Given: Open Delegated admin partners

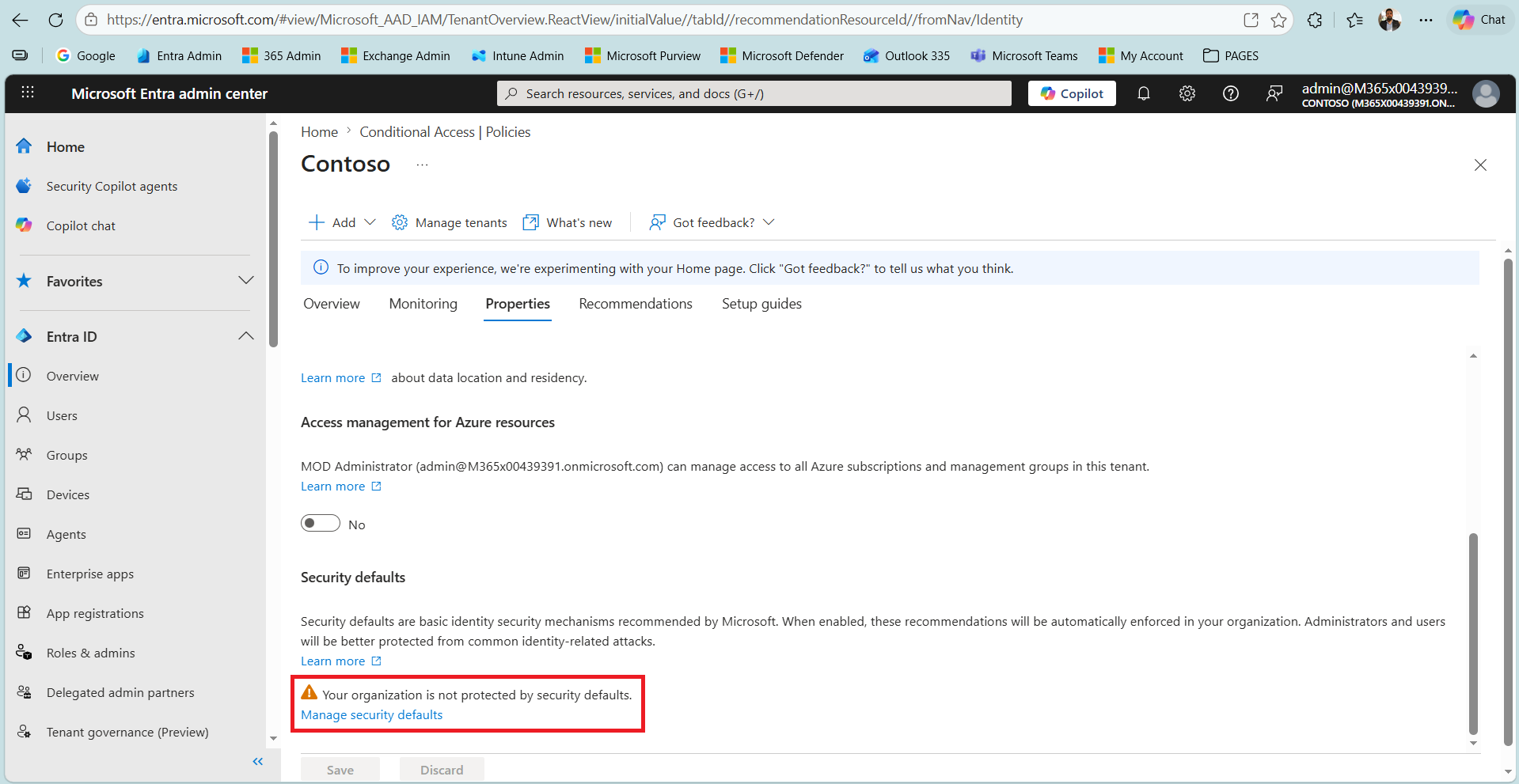Looking at the screenshot, I should 120,692.
